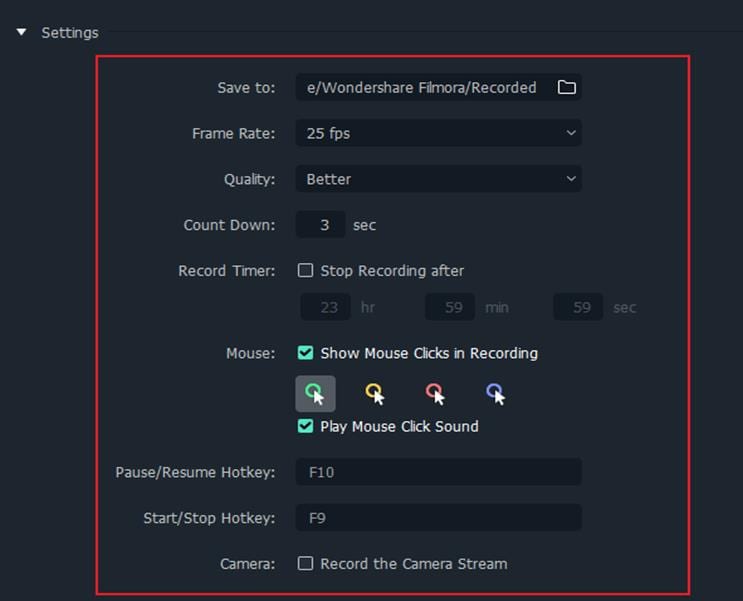
Task: Uncheck Play Mouse Click Sound
Action: 305,426
